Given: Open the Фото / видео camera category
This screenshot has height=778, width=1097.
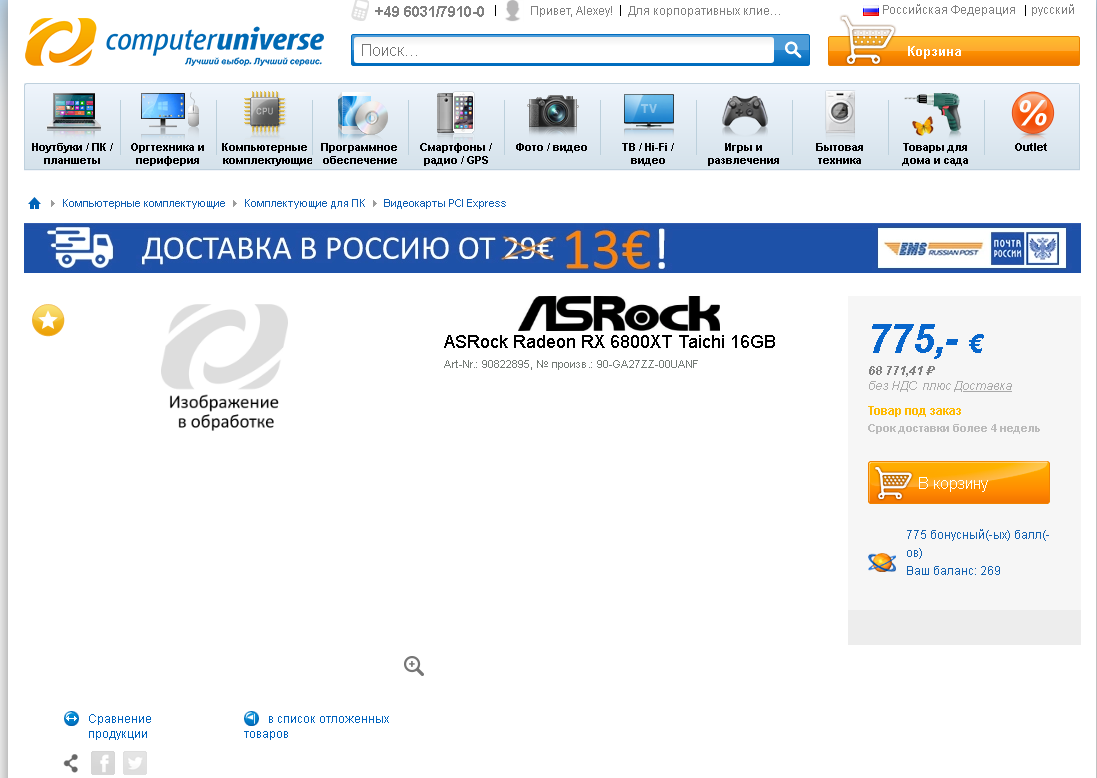Looking at the screenshot, I should (x=551, y=122).
